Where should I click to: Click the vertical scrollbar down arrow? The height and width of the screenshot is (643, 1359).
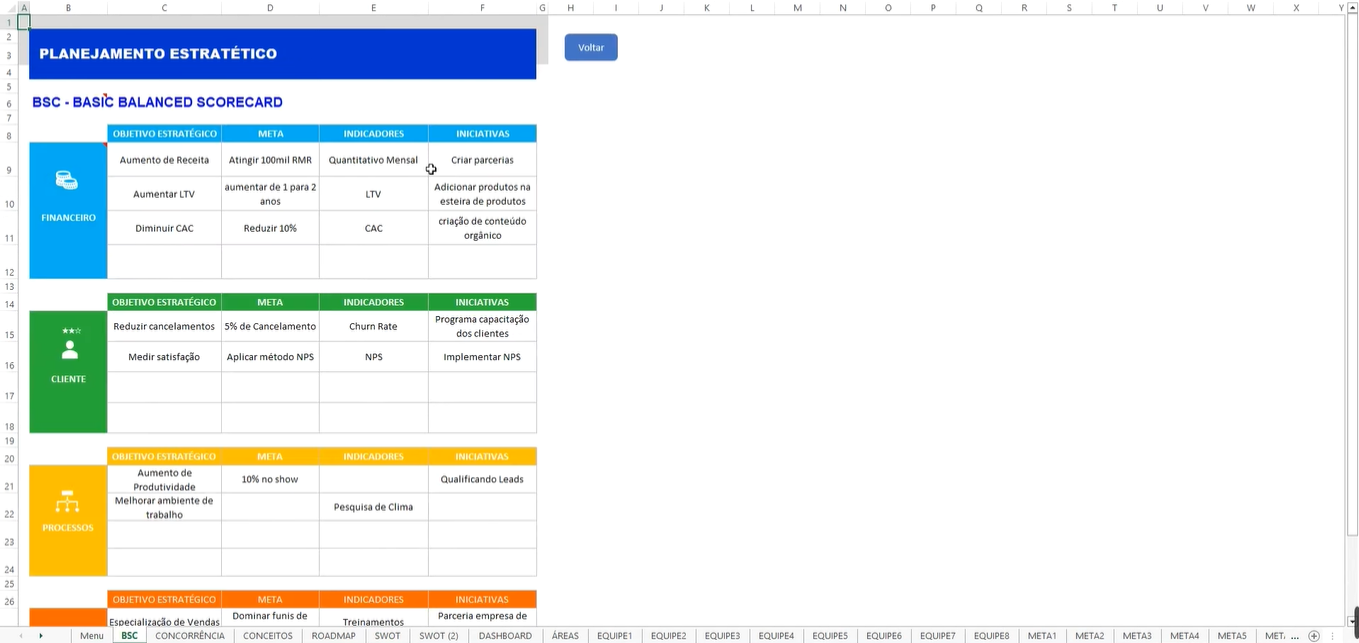point(1352,622)
